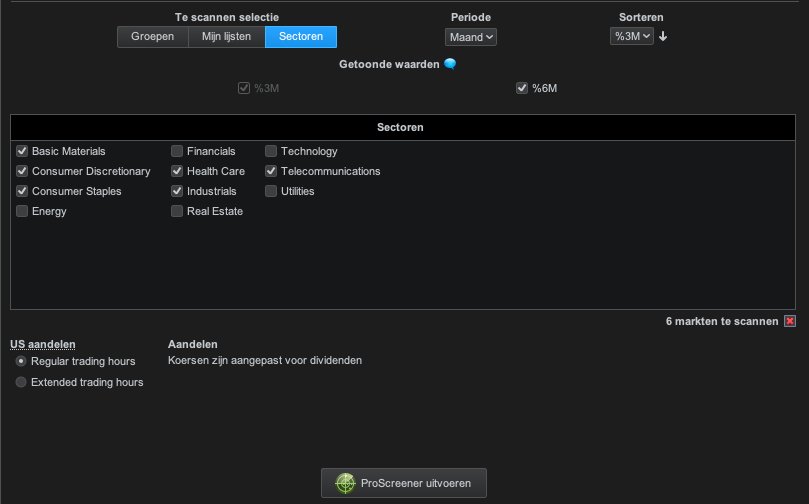
Task: Run the scan with ProScreener uitvoeren
Action: tap(403, 483)
